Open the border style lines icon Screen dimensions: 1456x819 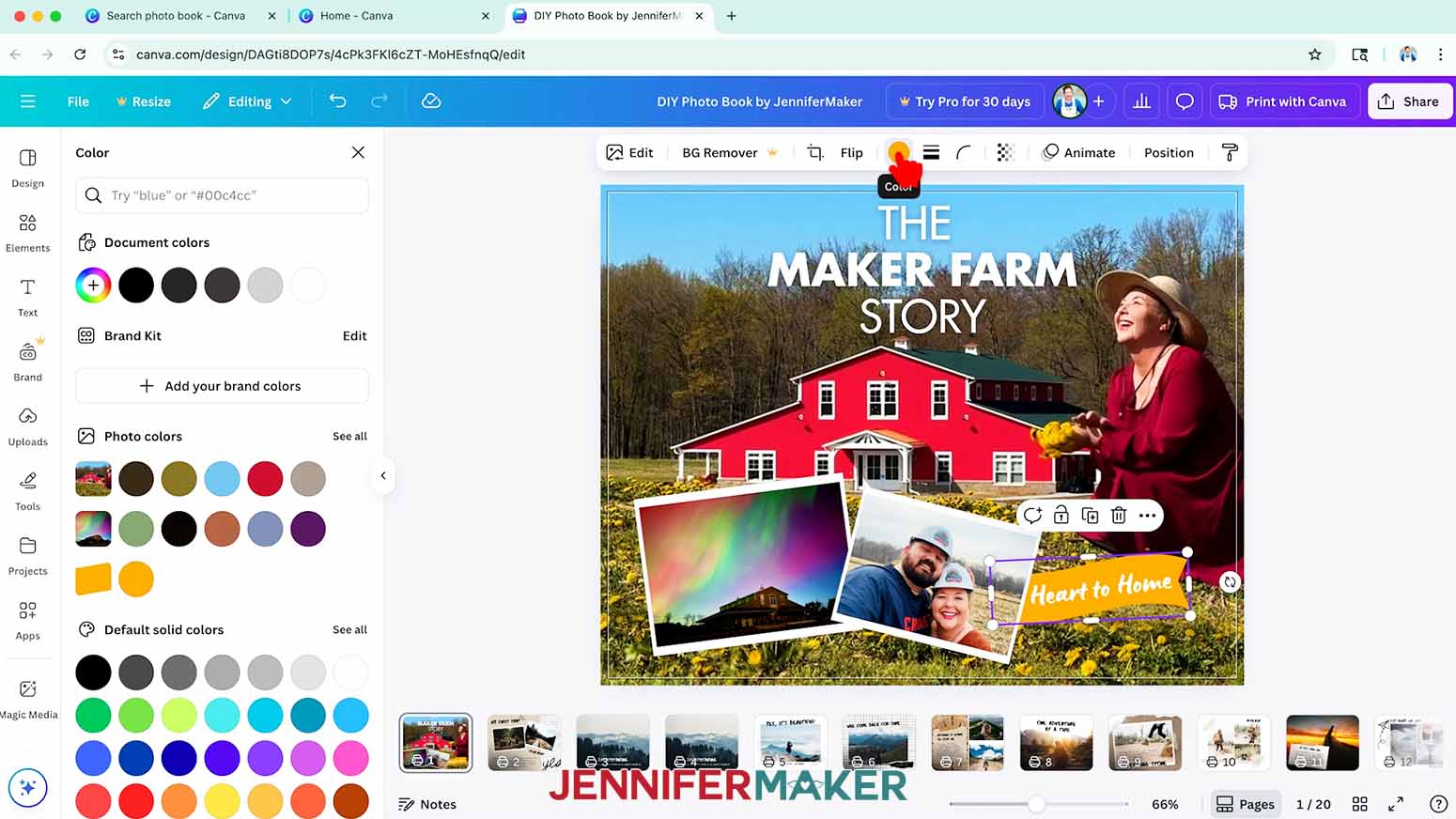[931, 152]
